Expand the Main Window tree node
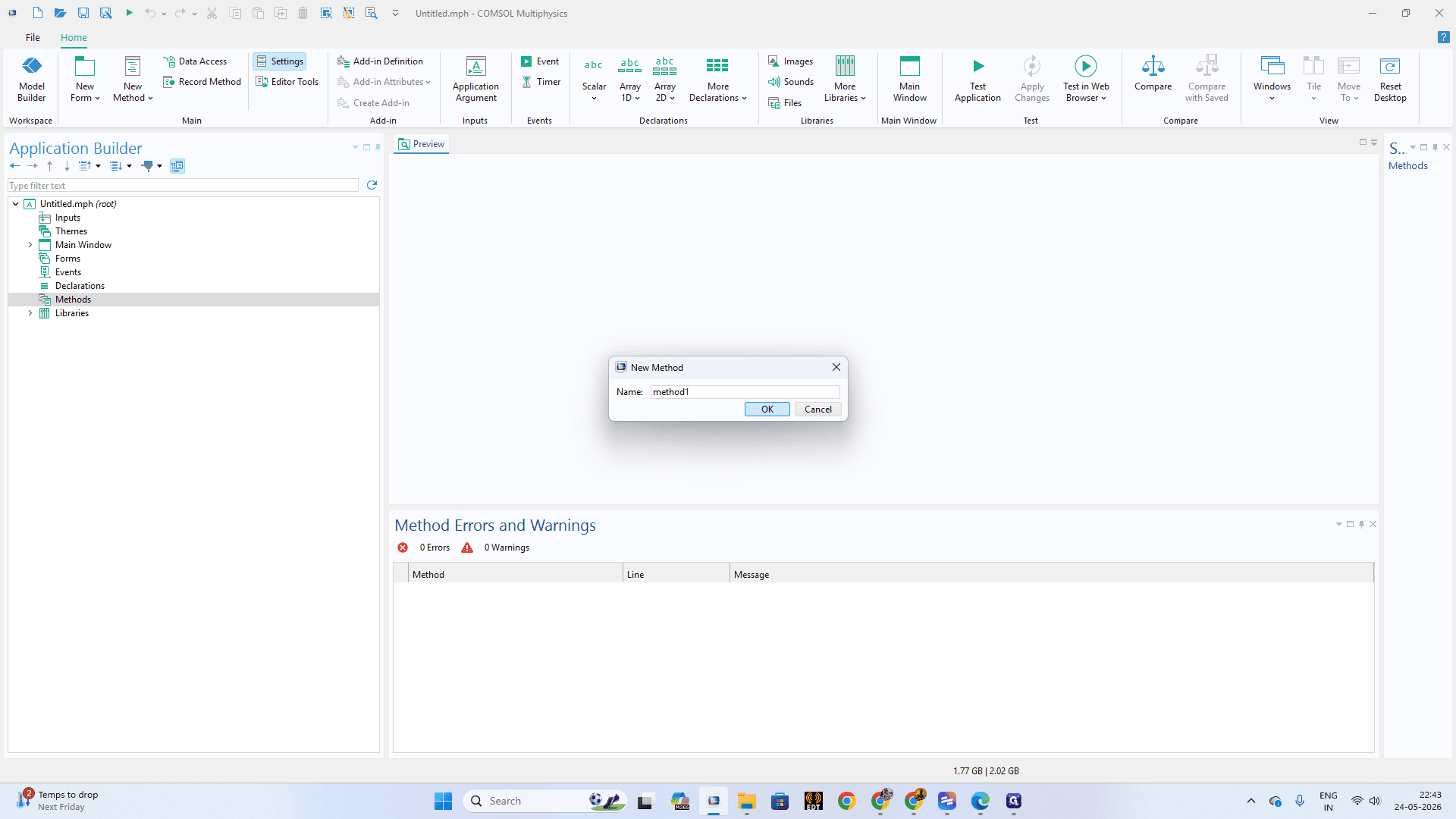1456x819 pixels. pos(30,245)
